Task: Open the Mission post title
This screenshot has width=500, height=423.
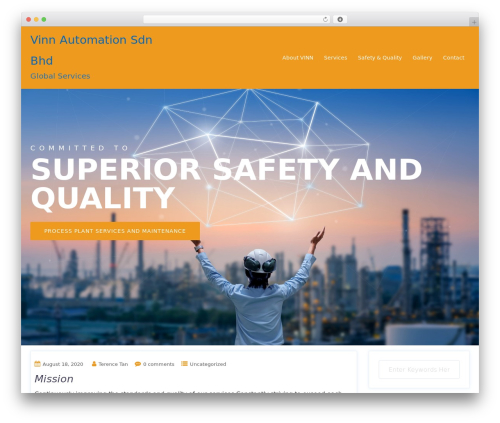Action: [x=54, y=379]
